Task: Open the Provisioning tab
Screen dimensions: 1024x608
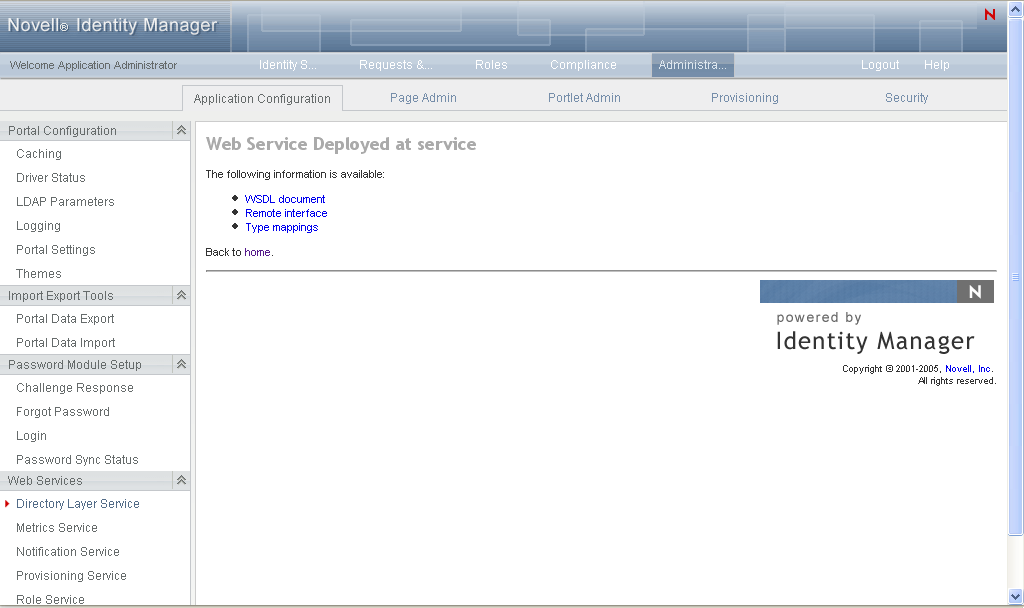Action: coord(744,97)
